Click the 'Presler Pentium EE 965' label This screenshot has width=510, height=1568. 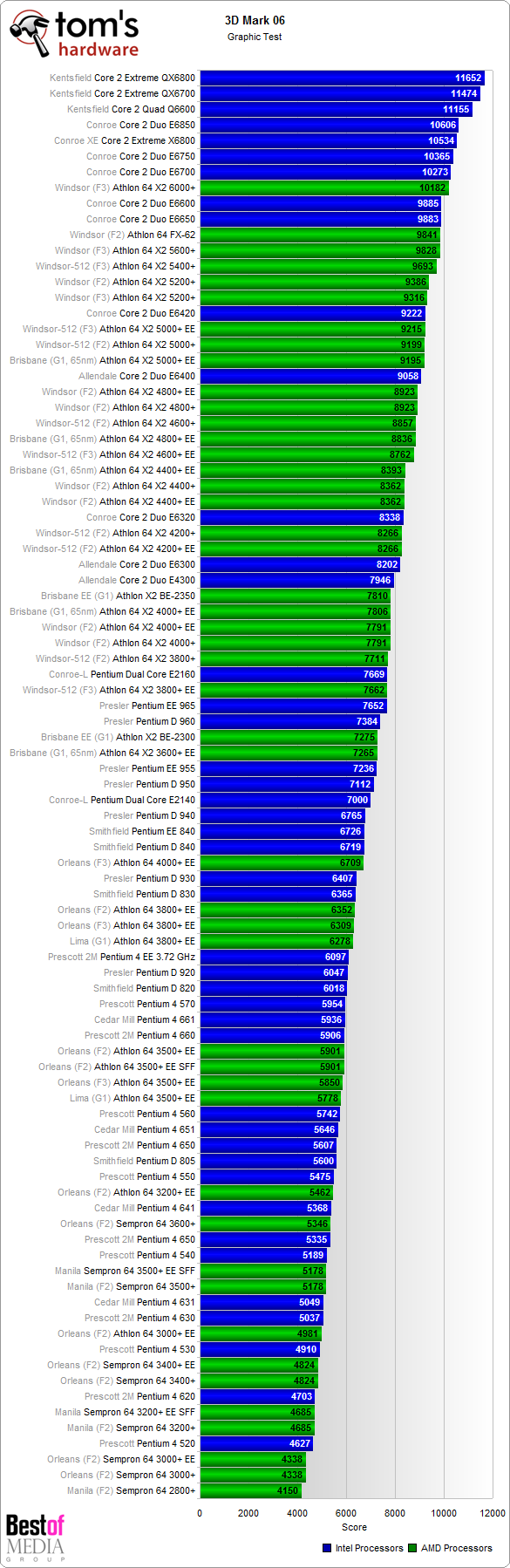pyautogui.click(x=147, y=706)
